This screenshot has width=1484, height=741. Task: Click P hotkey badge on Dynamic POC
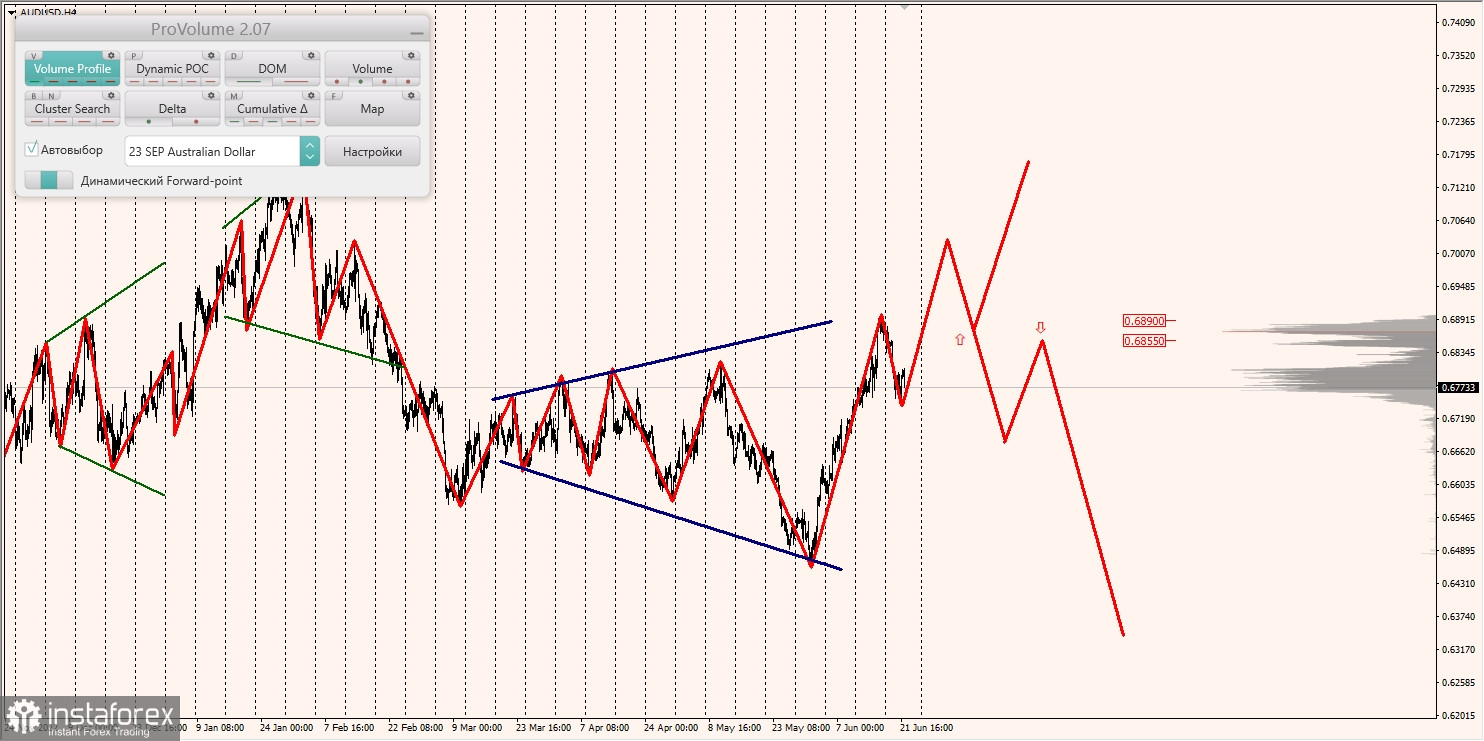pyautogui.click(x=134, y=56)
